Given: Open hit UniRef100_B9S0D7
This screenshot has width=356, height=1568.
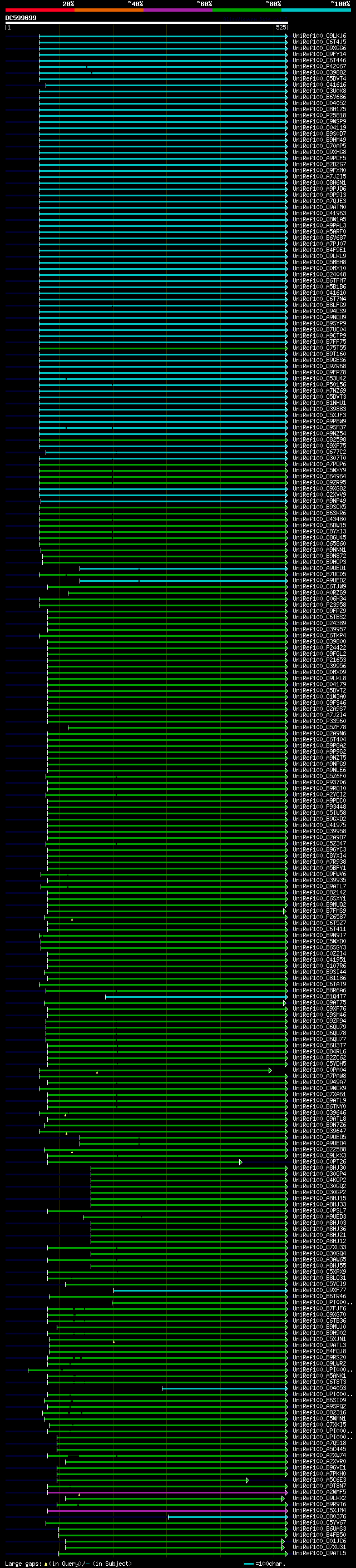Looking at the screenshot, I should point(319,133).
